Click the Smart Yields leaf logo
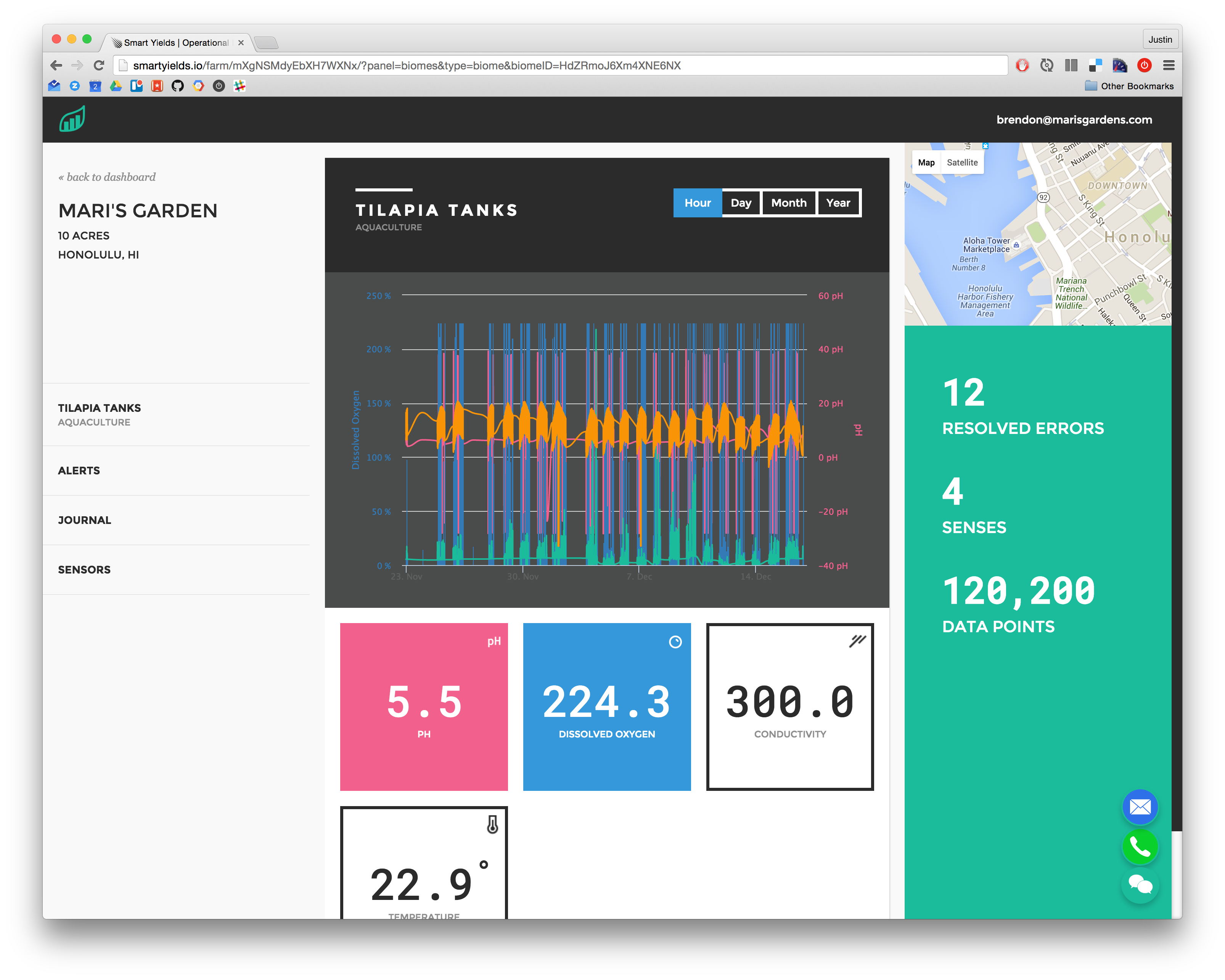 pyautogui.click(x=72, y=119)
